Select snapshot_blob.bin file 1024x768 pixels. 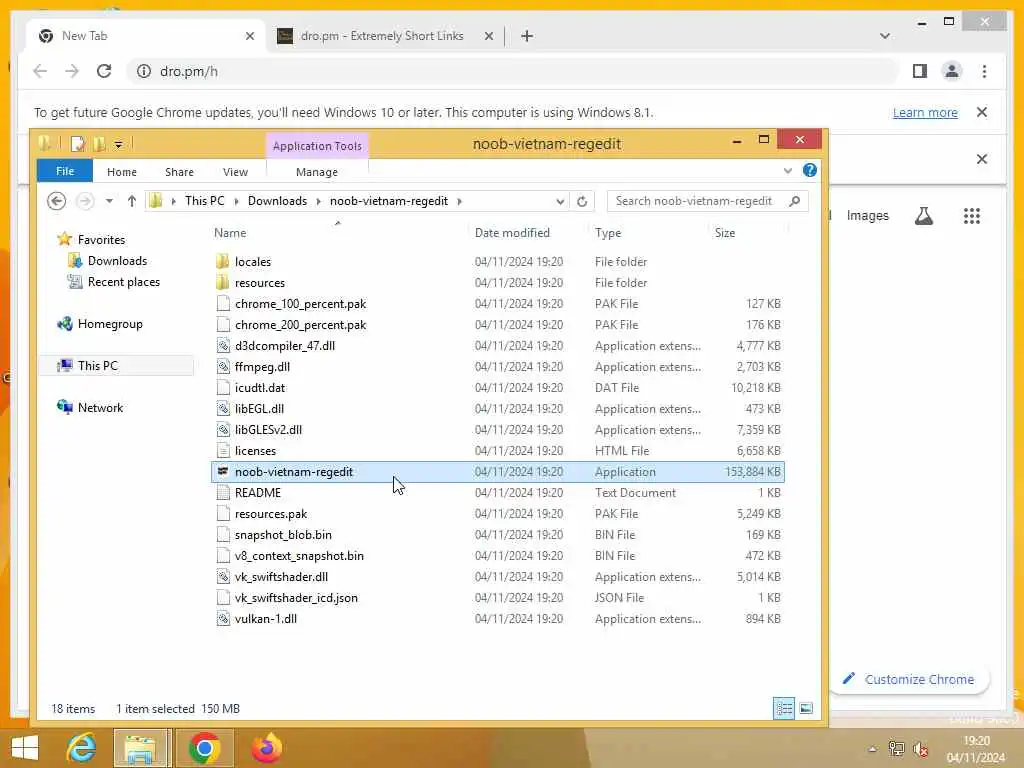283,534
